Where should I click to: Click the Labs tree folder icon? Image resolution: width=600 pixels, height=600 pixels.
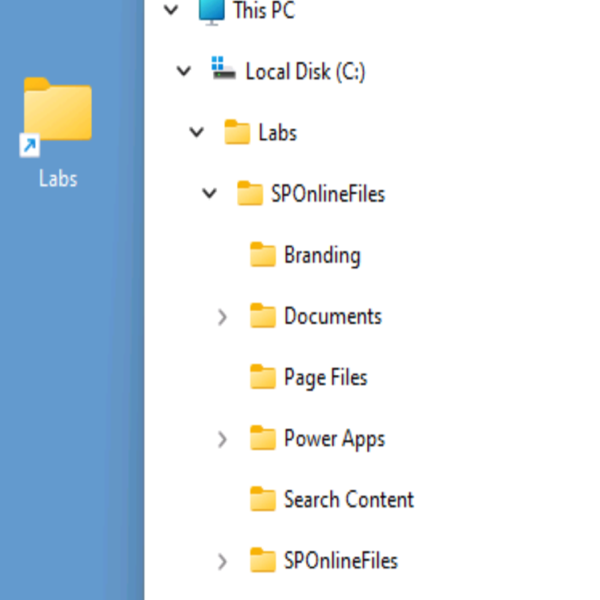pos(237,132)
